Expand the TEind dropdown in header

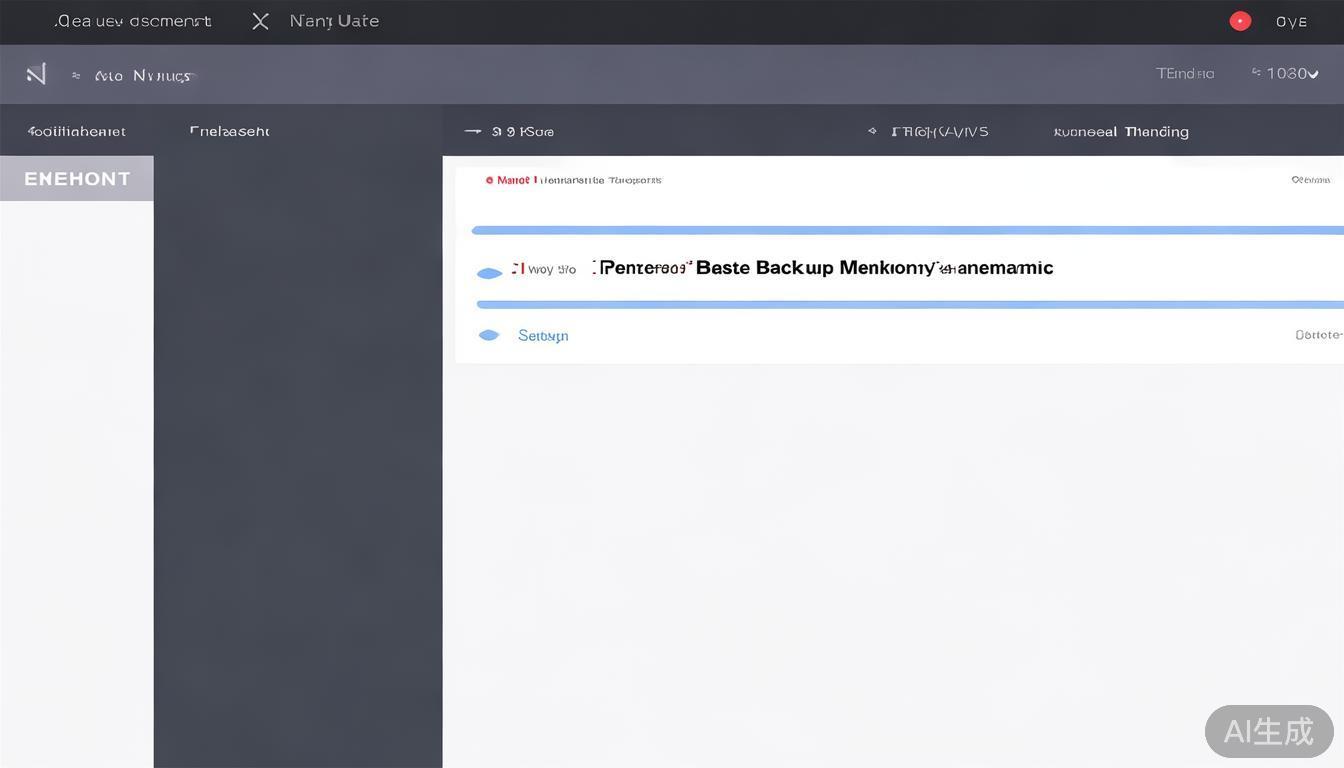click(x=1185, y=73)
